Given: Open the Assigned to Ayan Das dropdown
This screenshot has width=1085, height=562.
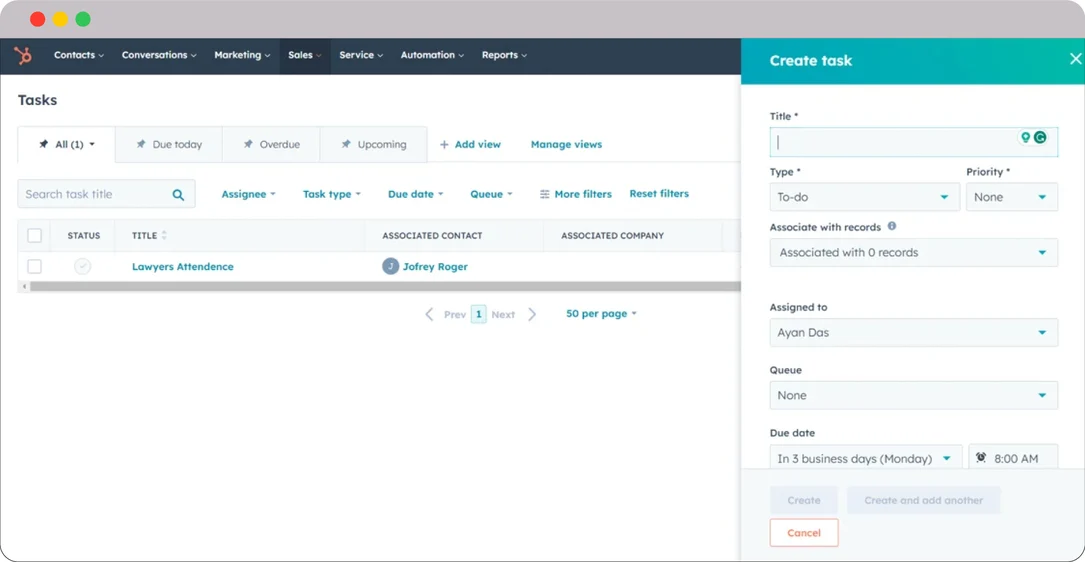Looking at the screenshot, I should click(x=914, y=333).
